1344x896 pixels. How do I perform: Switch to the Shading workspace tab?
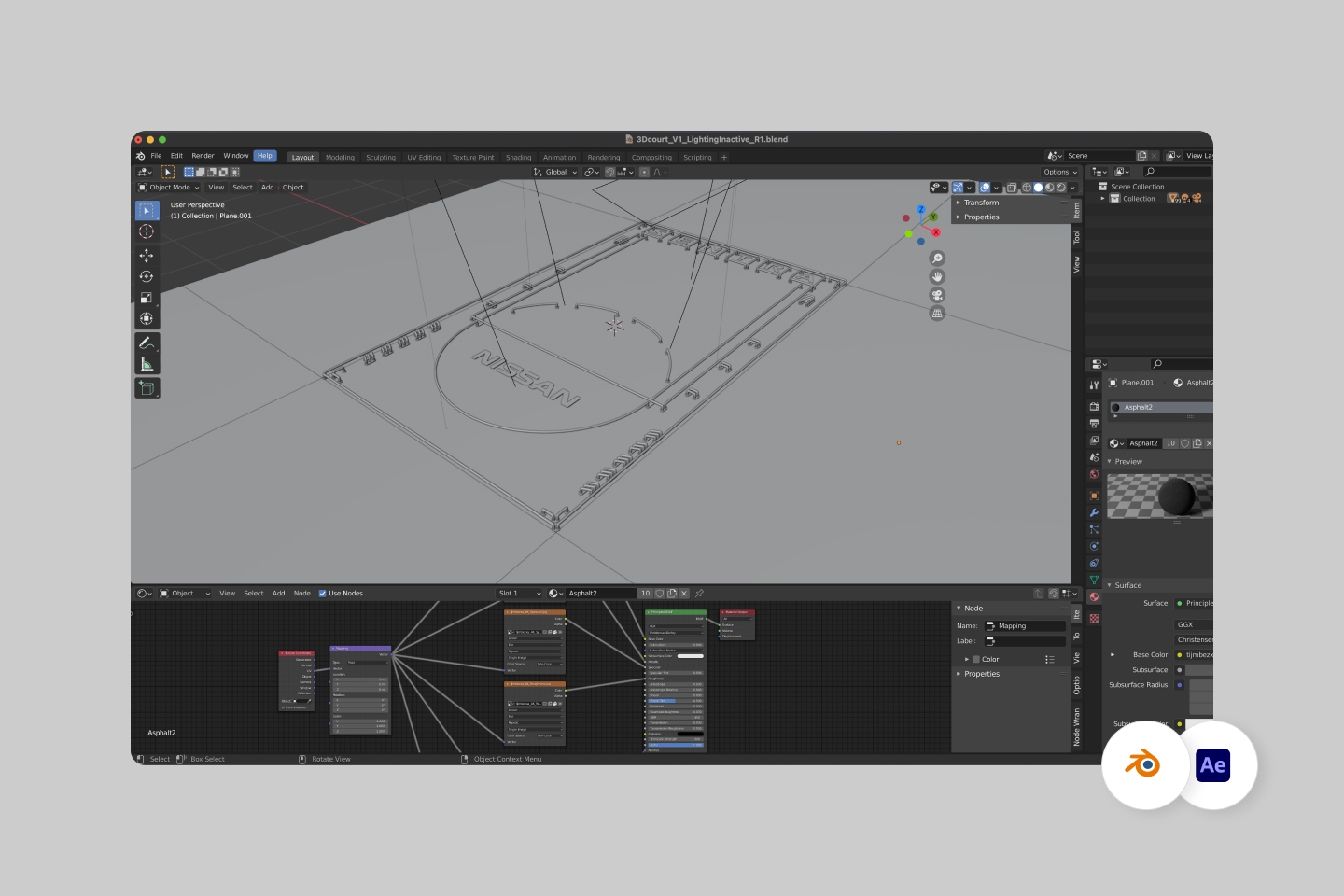click(x=518, y=158)
